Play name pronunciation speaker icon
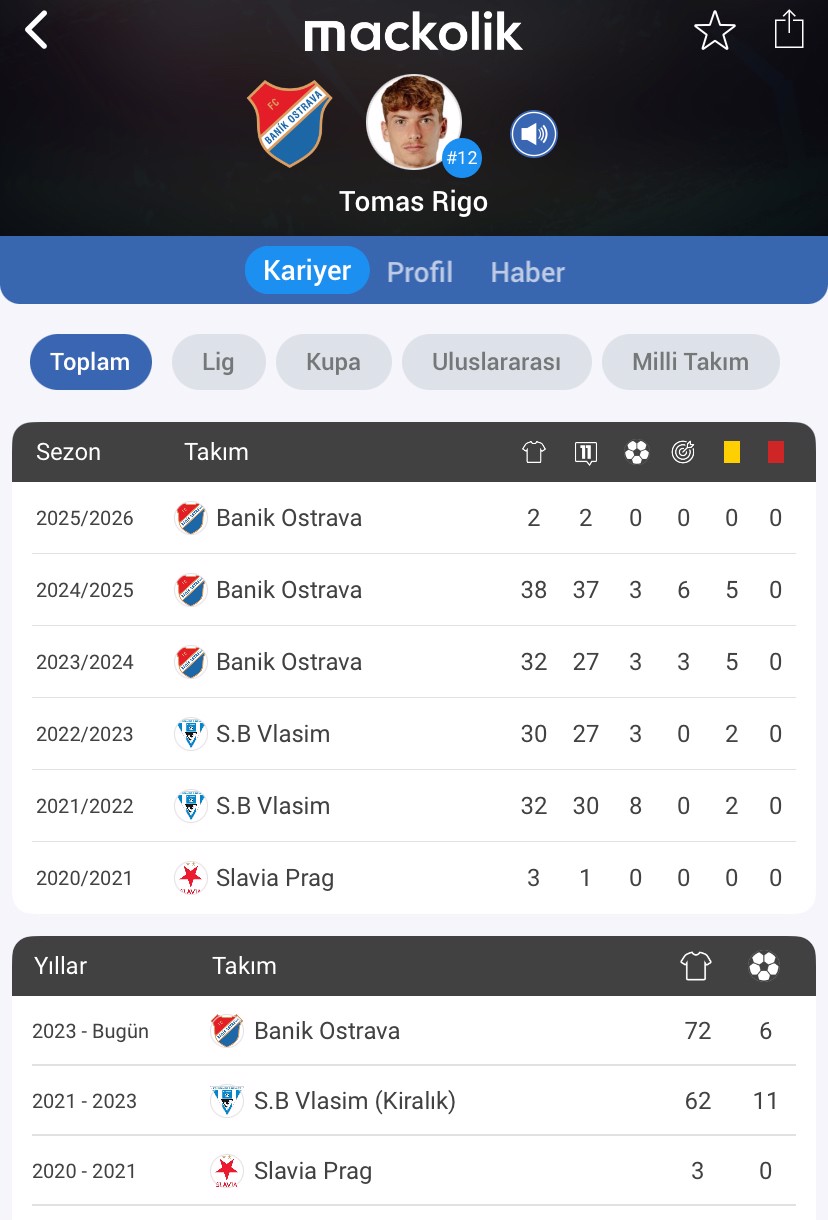This screenshot has width=828, height=1220. (534, 134)
